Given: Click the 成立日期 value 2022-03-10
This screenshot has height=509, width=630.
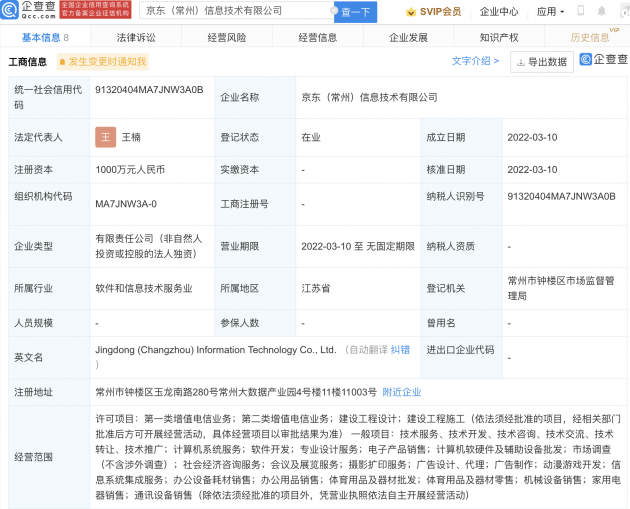Looking at the screenshot, I should point(532,137).
